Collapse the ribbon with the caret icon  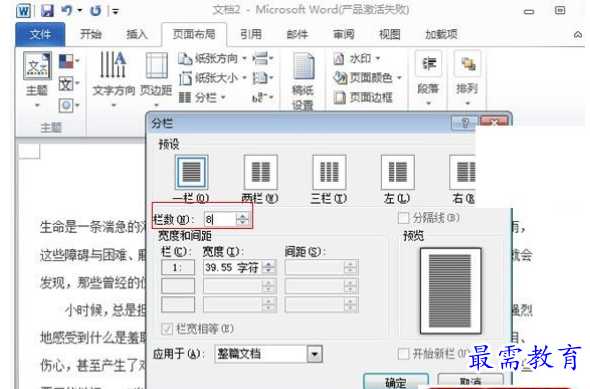(577, 35)
